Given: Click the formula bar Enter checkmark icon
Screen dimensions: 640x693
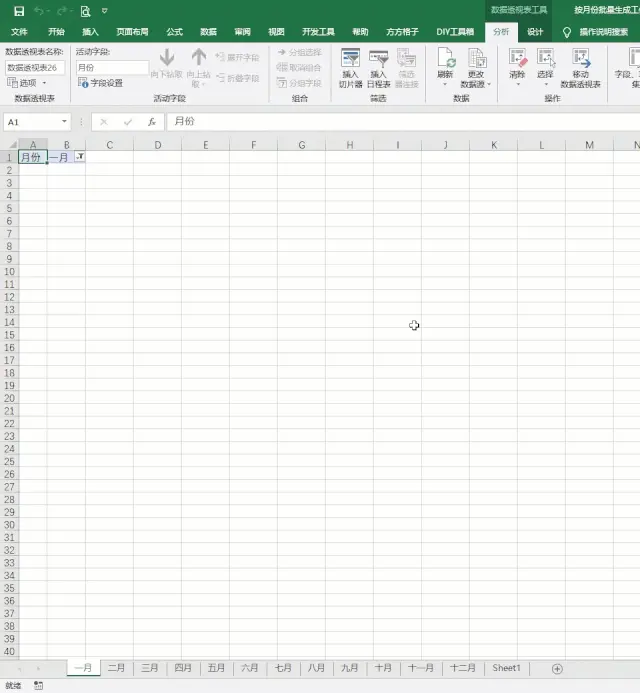Looking at the screenshot, I should pyautogui.click(x=128, y=122).
